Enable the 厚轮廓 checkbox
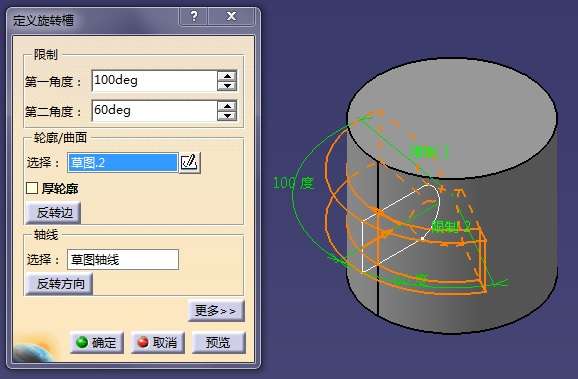Screen dimensions: 578x379 32,188
